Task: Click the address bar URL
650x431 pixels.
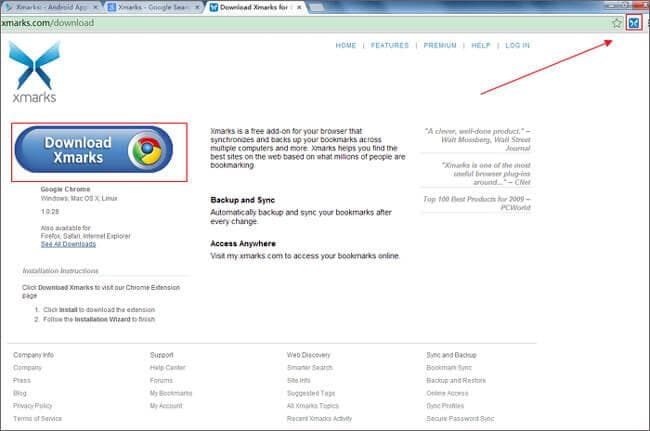Action: click(x=47, y=23)
